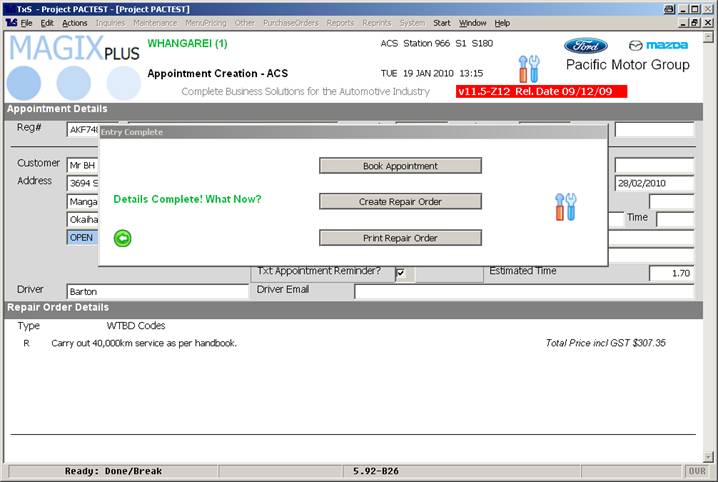Click the green back arrow icon
718x482 pixels.
click(x=123, y=238)
